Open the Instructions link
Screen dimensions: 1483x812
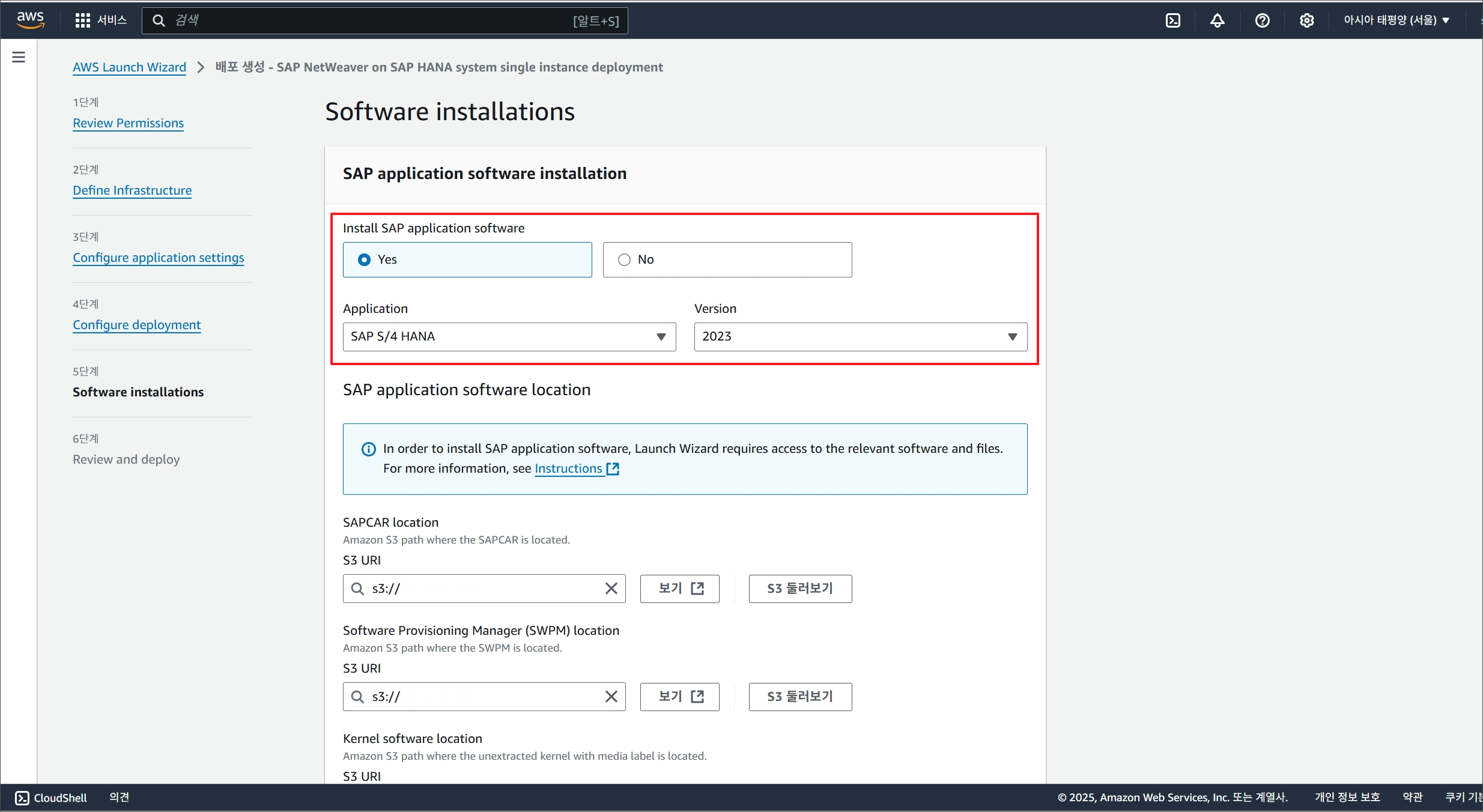pos(568,468)
